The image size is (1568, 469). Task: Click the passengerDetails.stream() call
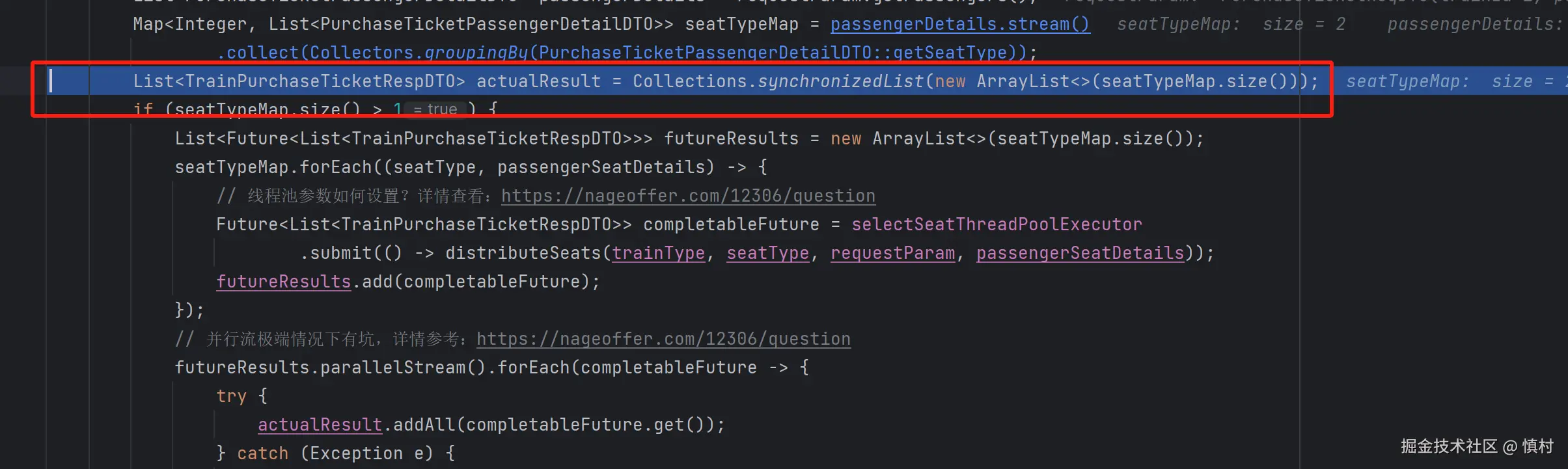[959, 25]
